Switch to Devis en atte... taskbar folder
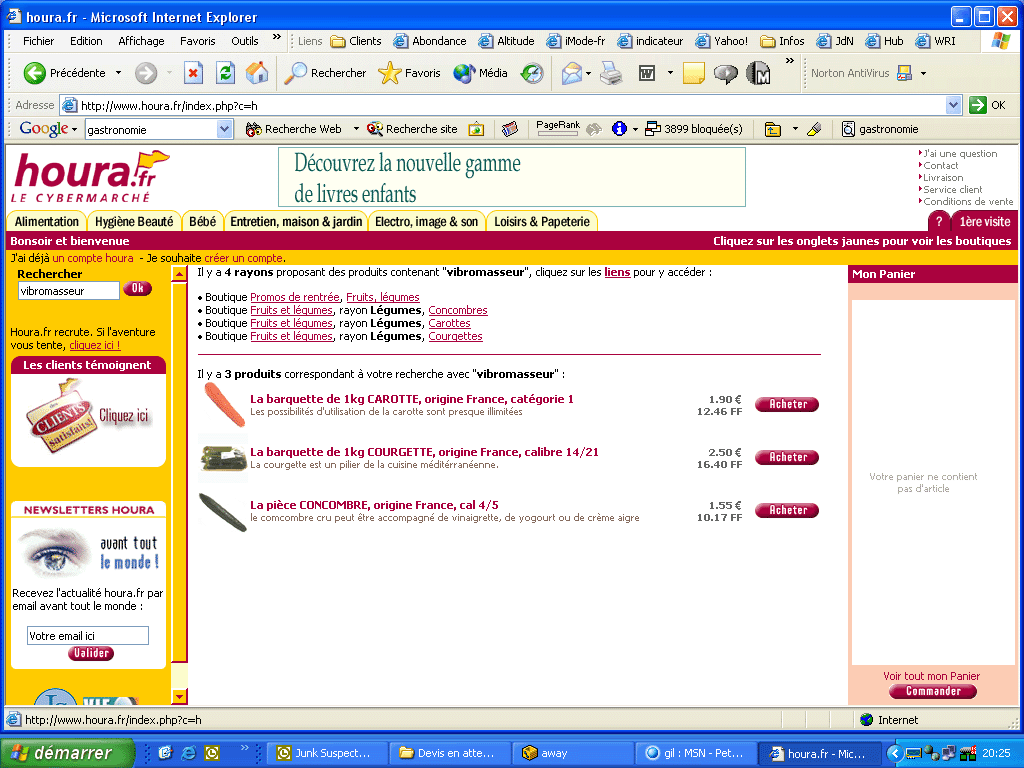This screenshot has height=768, width=1024. (450, 753)
